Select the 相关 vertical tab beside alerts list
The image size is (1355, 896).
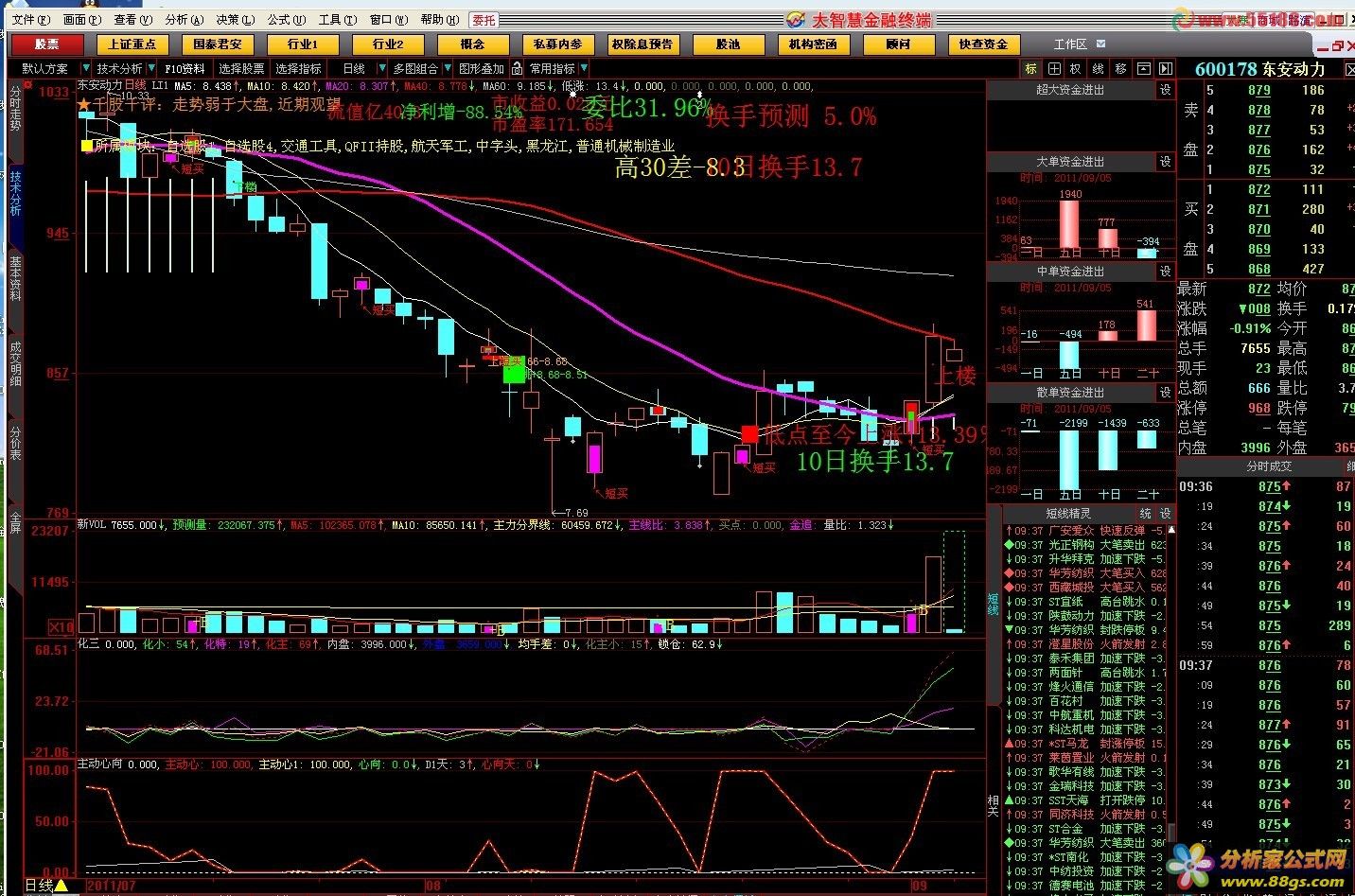coord(993,804)
